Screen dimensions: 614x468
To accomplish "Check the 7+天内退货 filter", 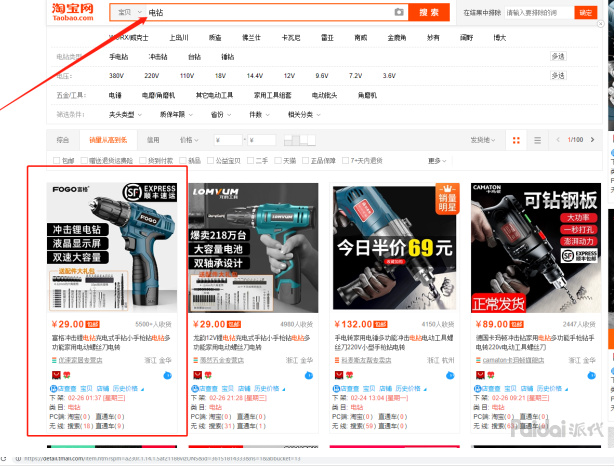I will point(345,161).
